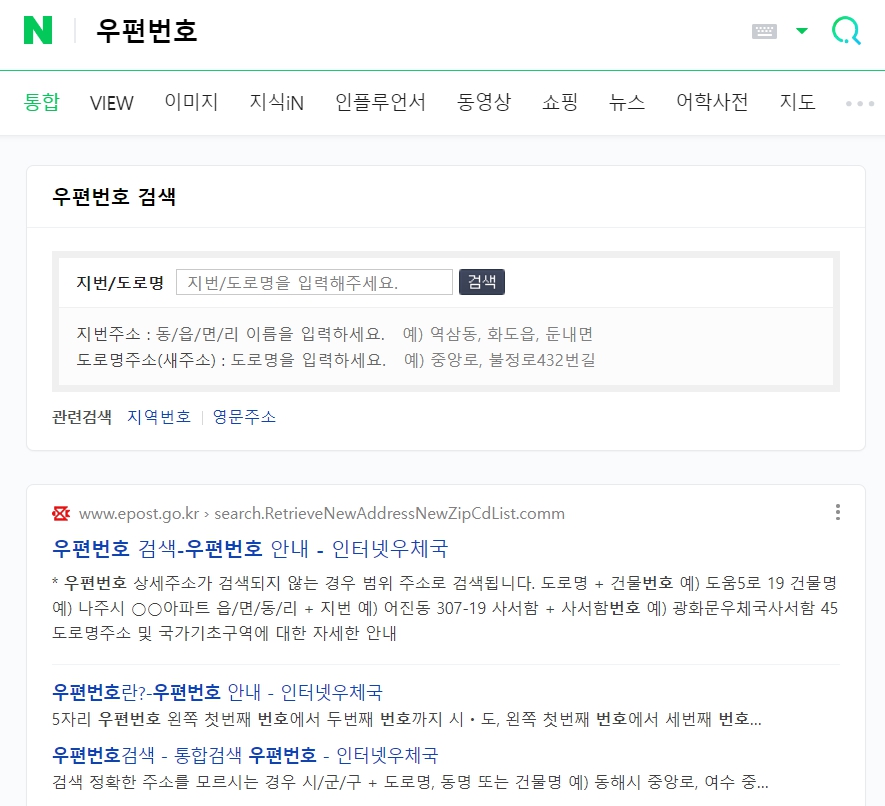Click the snippet starting 검색 정확한 주소를
This screenshot has height=806, width=885.
point(410,782)
